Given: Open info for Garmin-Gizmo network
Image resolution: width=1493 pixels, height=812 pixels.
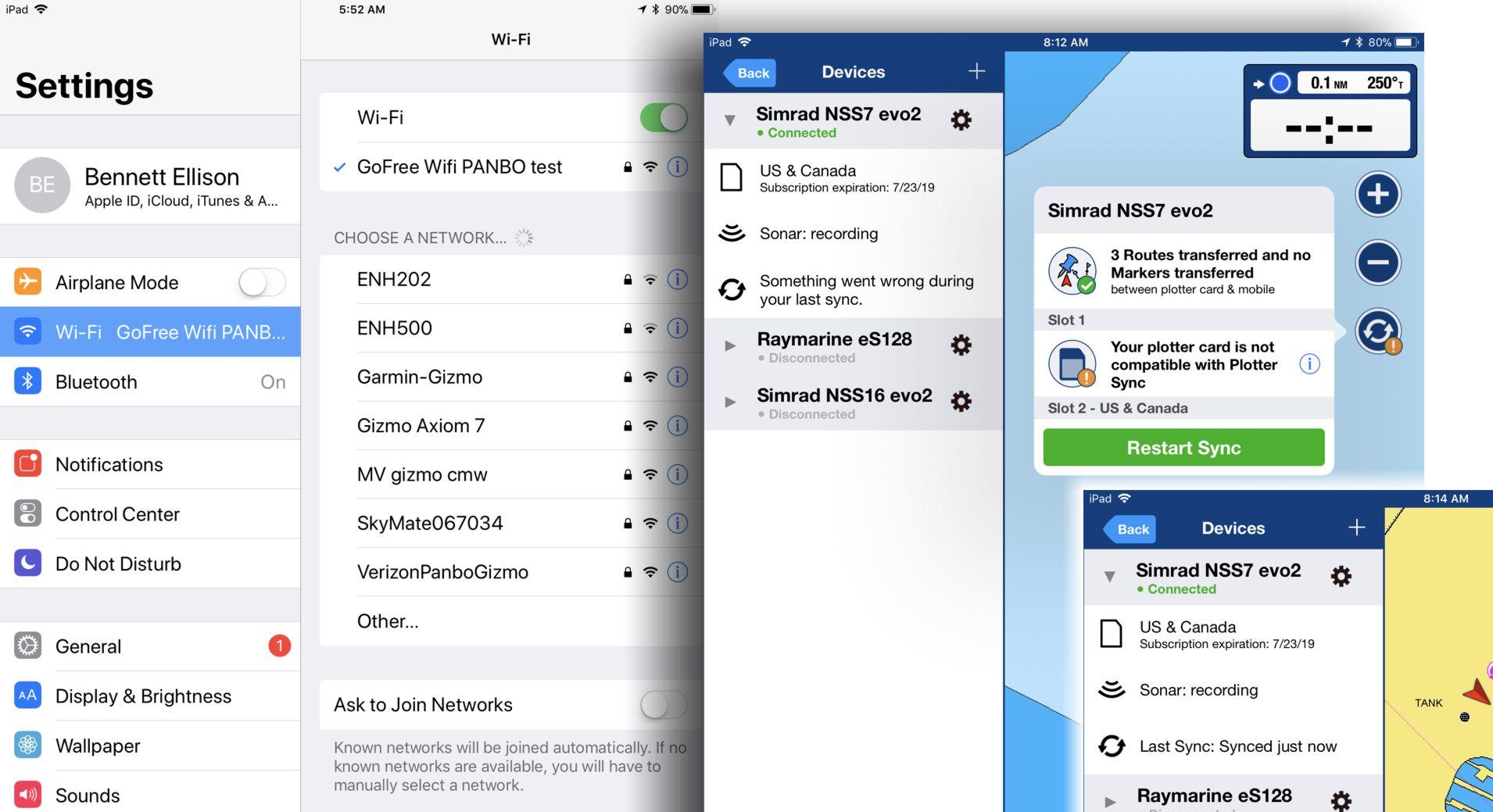Looking at the screenshot, I should click(x=677, y=377).
